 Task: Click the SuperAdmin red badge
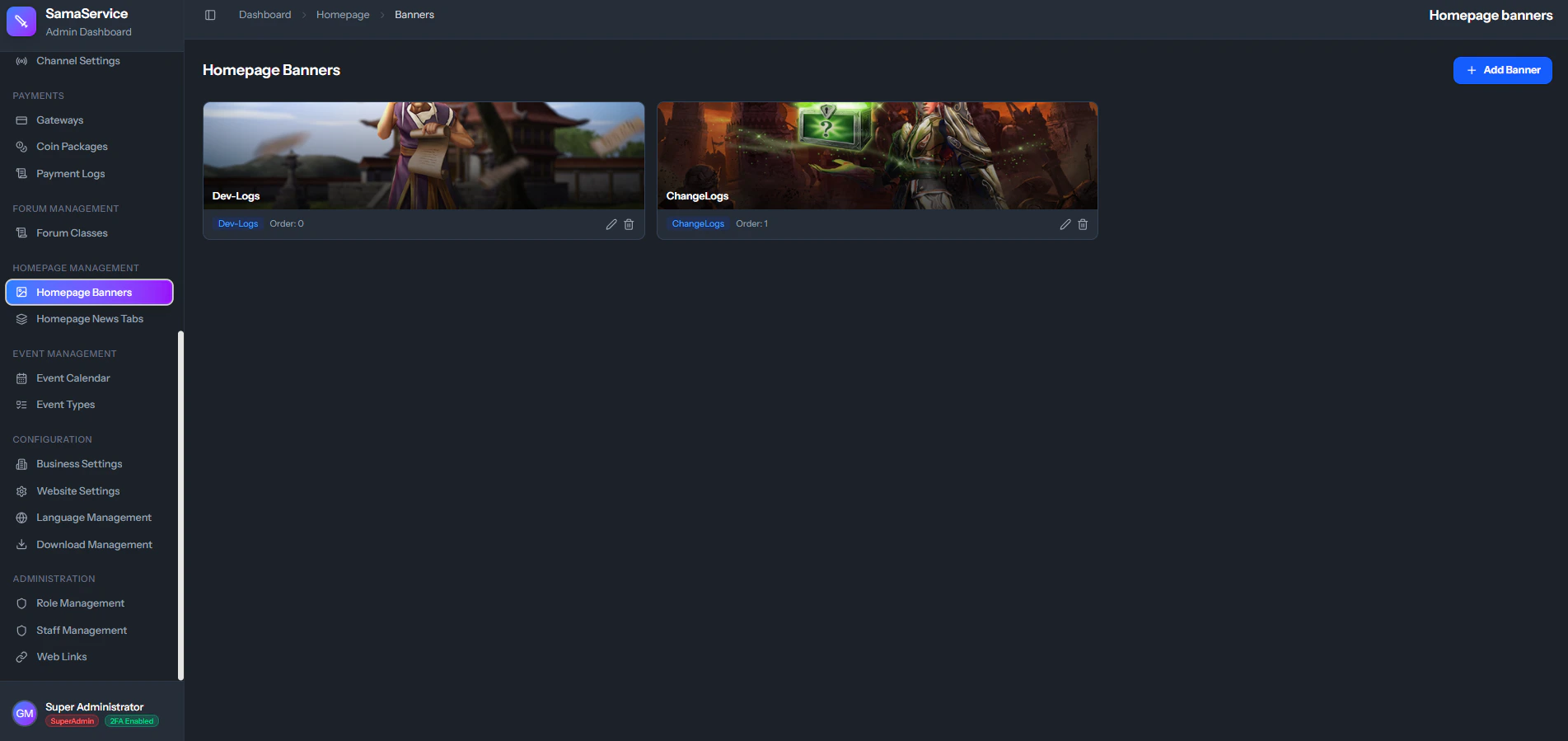pos(73,721)
